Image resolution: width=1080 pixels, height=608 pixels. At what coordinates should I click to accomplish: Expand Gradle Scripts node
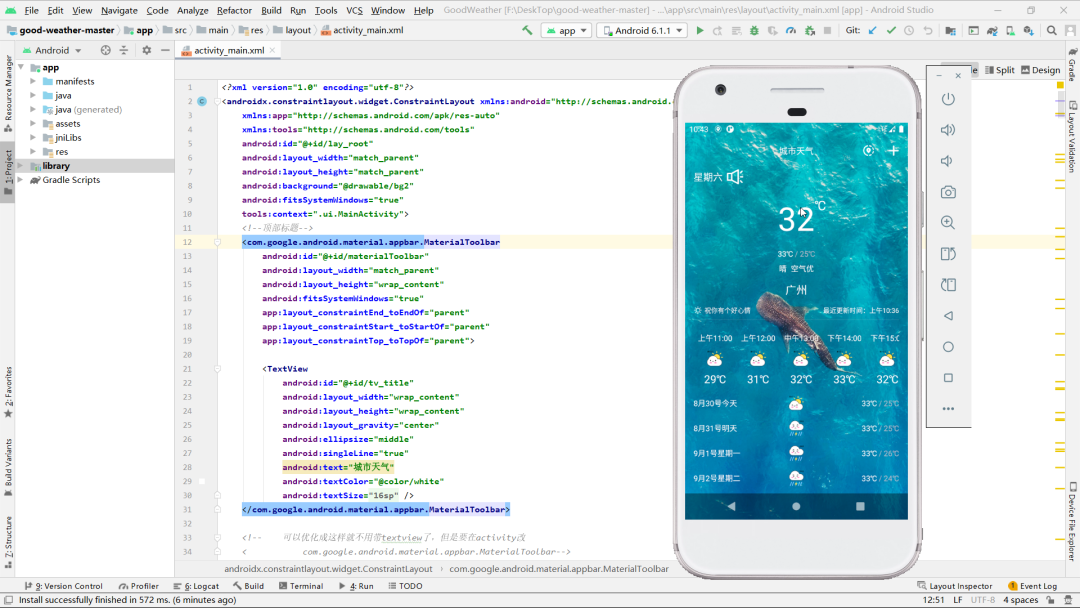tap(21, 180)
